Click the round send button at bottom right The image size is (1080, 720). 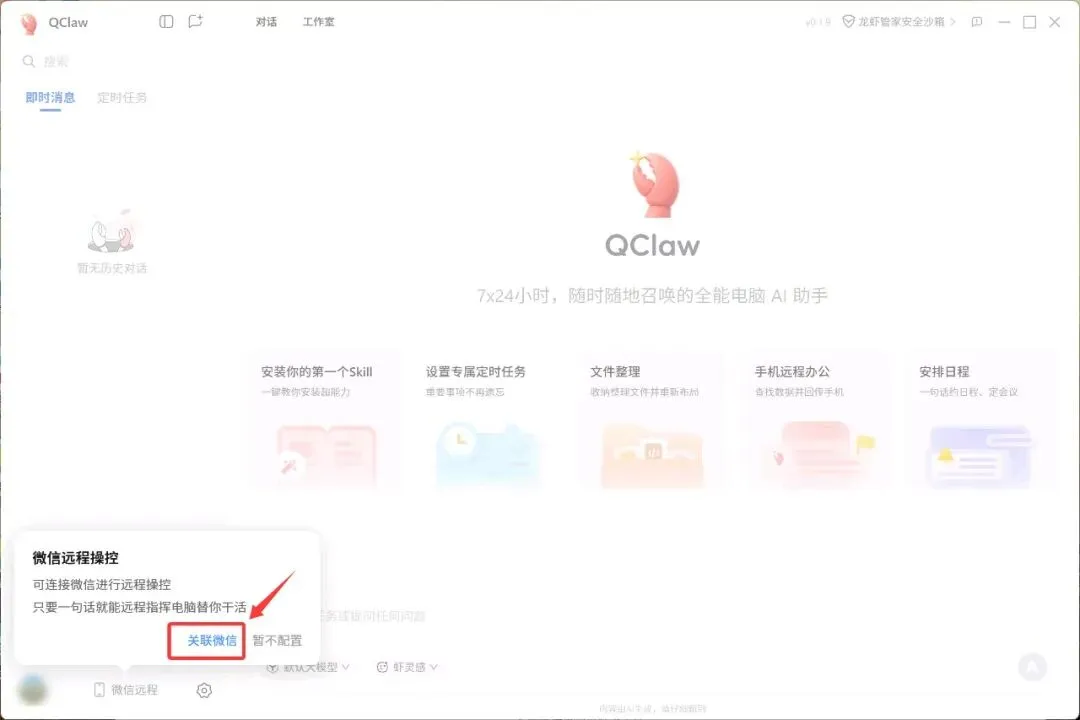tap(1032, 666)
